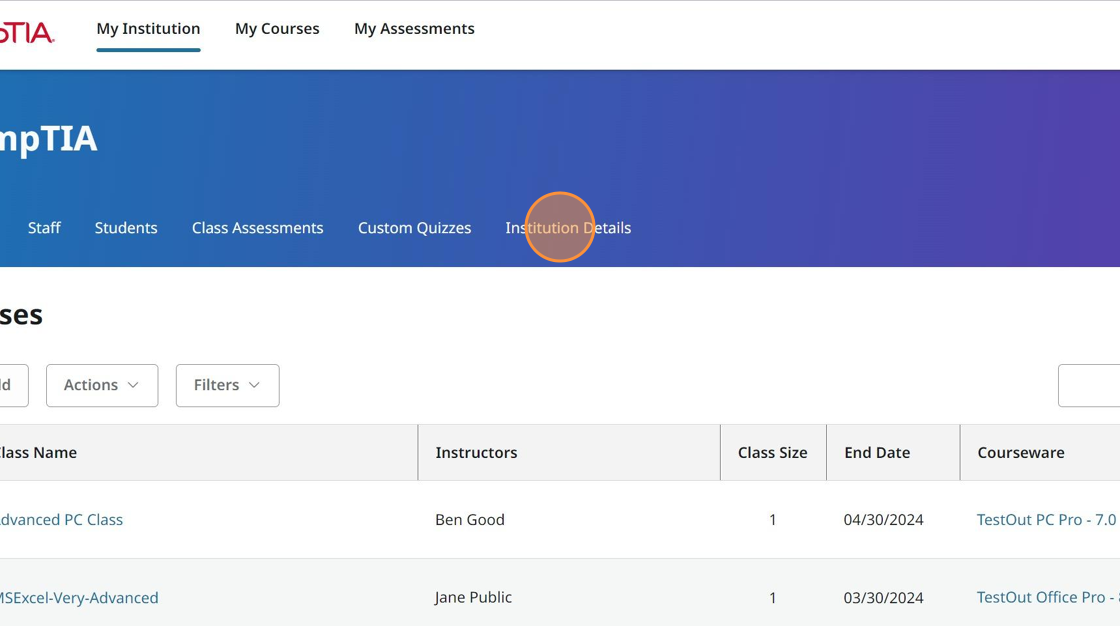Switch to the My Assessments tab
Screen dimensions: 1120x626
tap(414, 28)
